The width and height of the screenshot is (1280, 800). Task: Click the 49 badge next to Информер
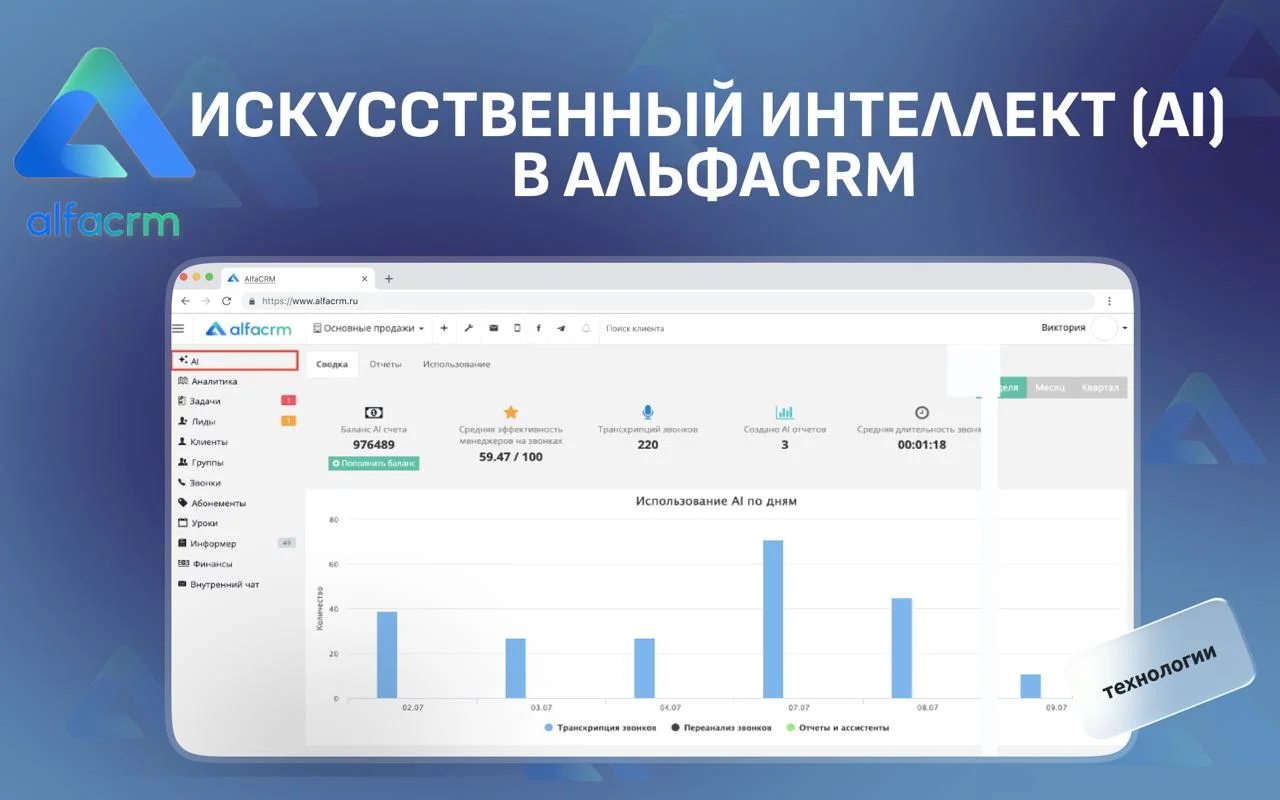pos(287,543)
